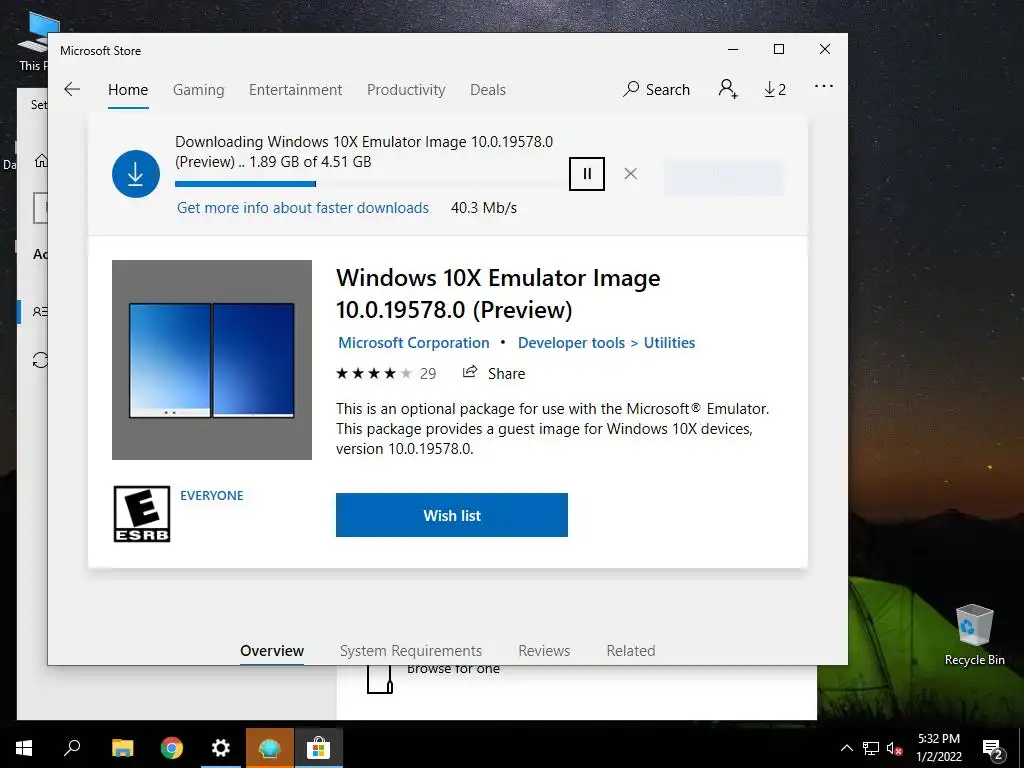Open Get more info about faster downloads
The width and height of the screenshot is (1024, 768).
click(x=303, y=208)
